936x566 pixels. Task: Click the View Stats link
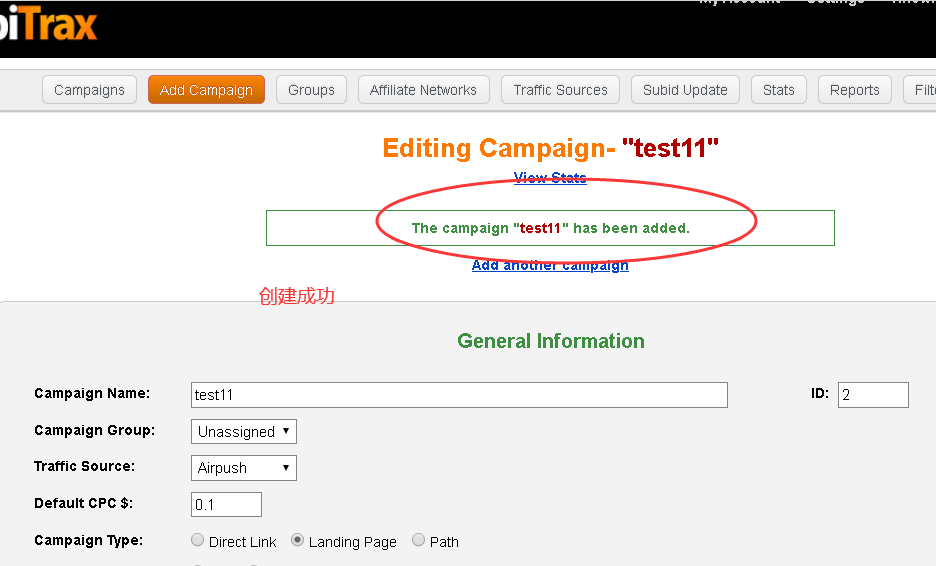point(550,178)
